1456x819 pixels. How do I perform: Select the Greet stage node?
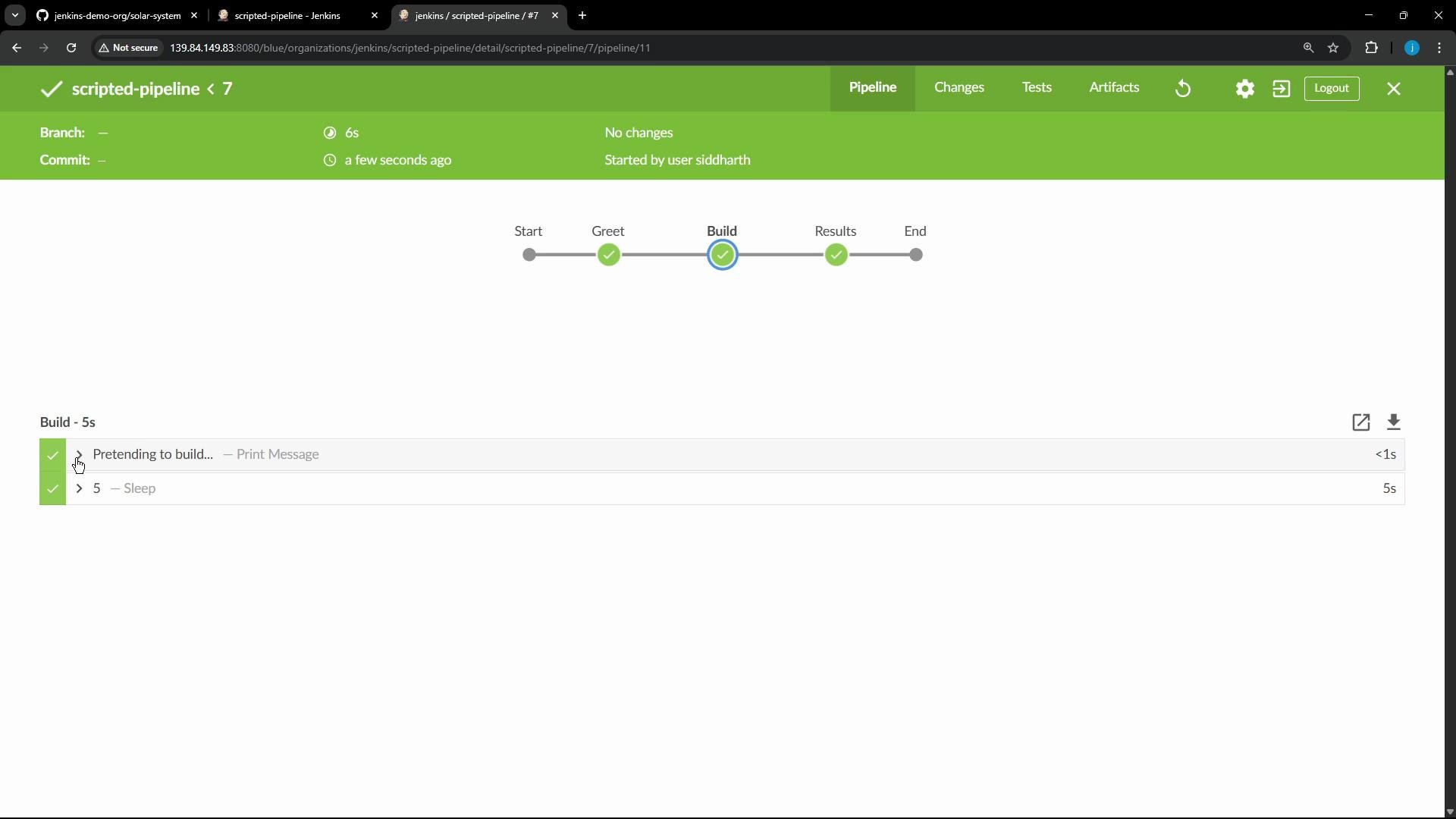[x=608, y=256]
